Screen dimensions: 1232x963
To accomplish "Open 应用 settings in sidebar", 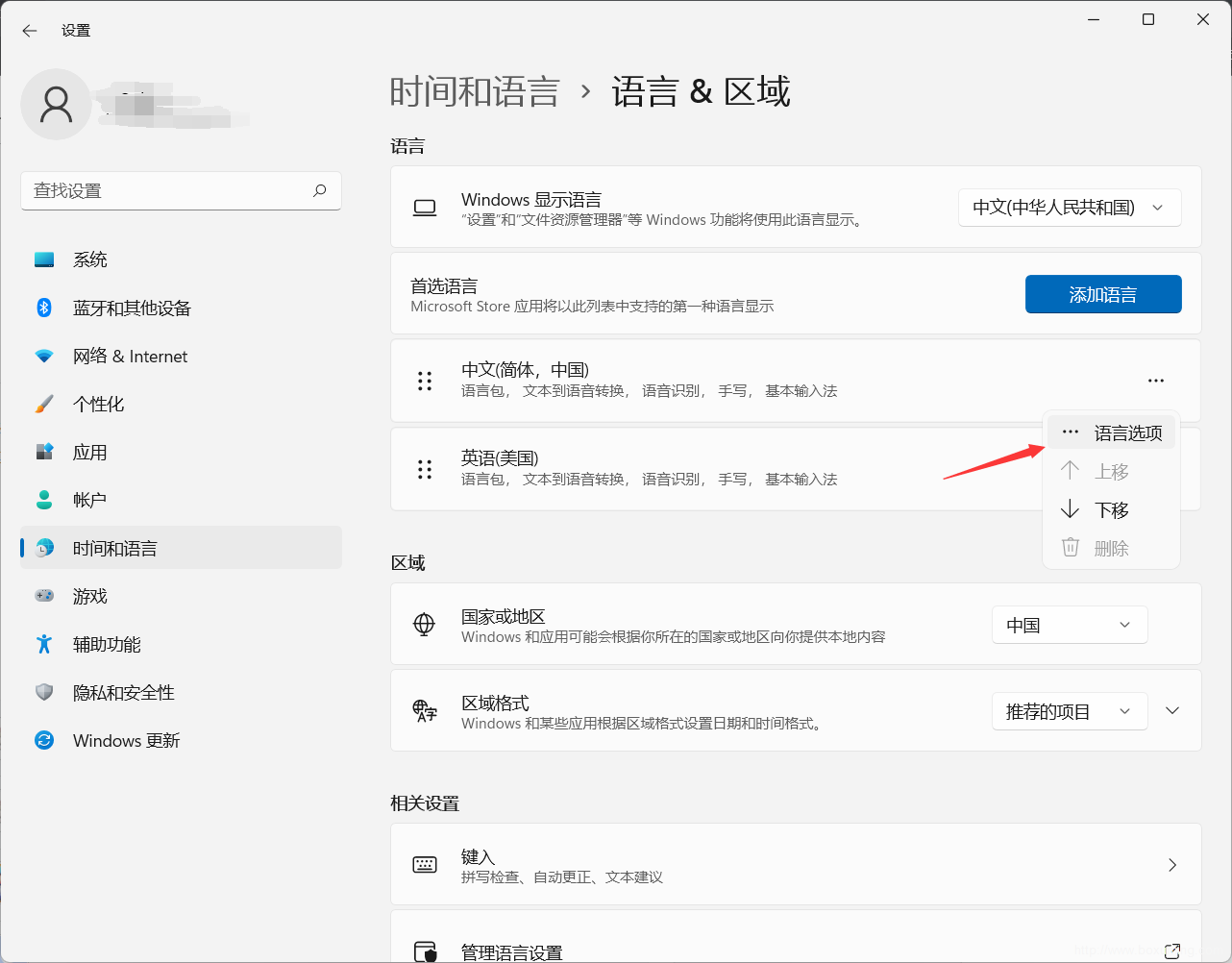I will tap(181, 452).
